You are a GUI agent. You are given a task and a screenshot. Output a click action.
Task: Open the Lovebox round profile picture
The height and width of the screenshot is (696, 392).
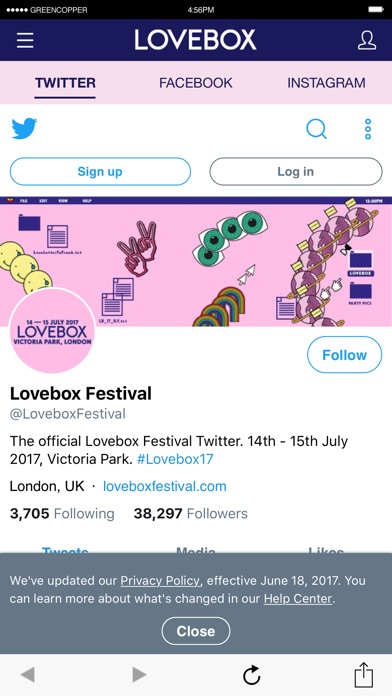[x=52, y=330]
